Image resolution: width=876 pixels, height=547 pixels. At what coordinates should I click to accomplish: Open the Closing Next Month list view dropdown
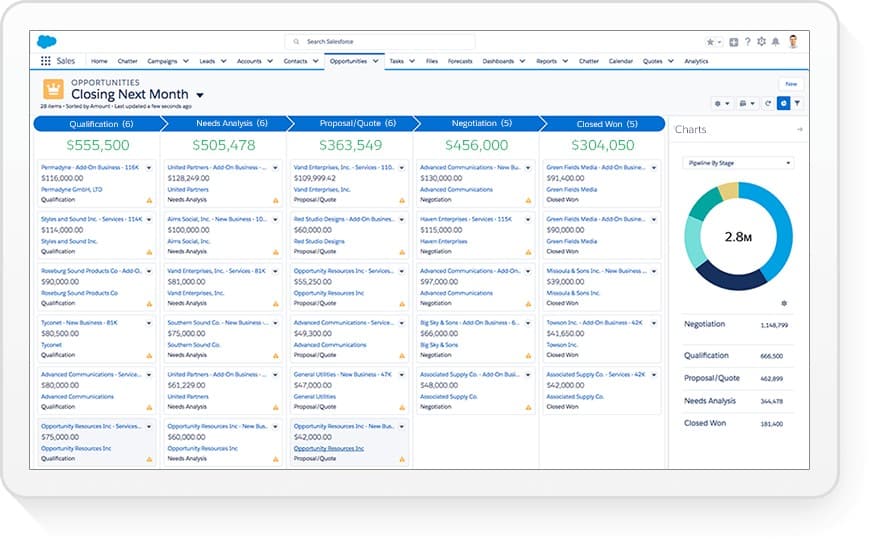coord(200,95)
